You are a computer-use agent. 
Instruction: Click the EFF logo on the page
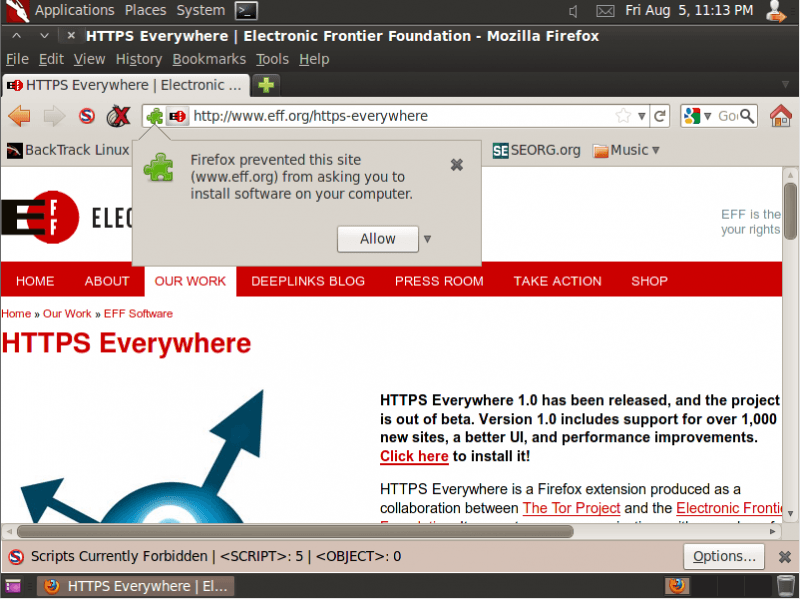pyautogui.click(x=40, y=218)
